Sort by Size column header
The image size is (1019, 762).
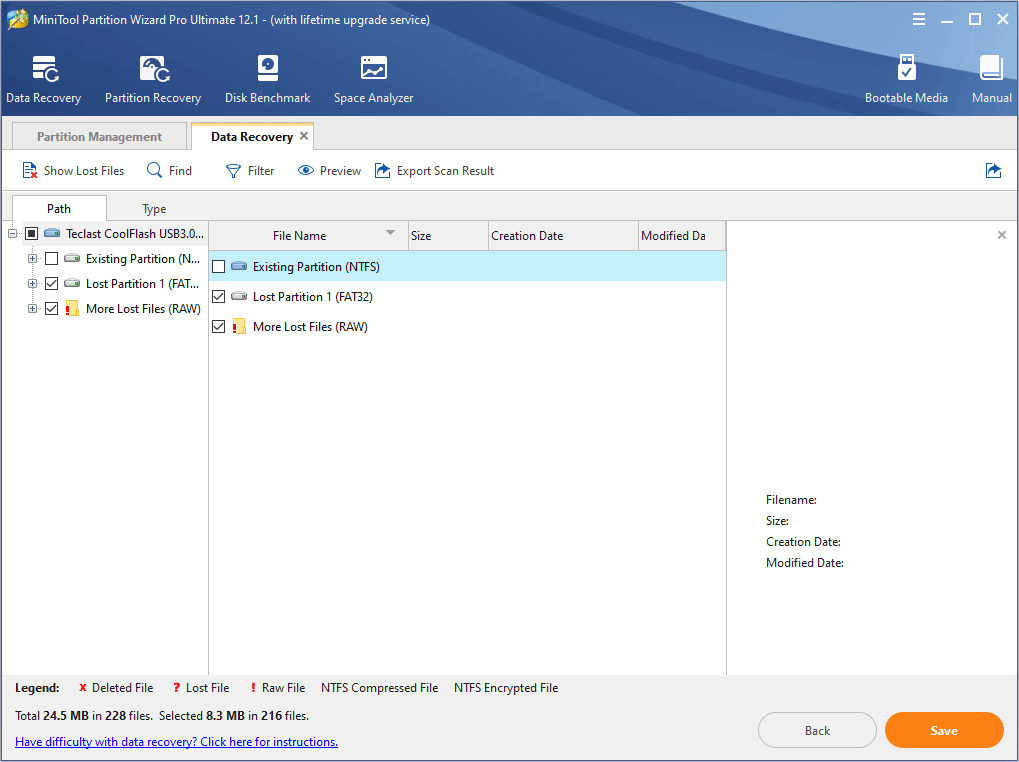tap(448, 236)
